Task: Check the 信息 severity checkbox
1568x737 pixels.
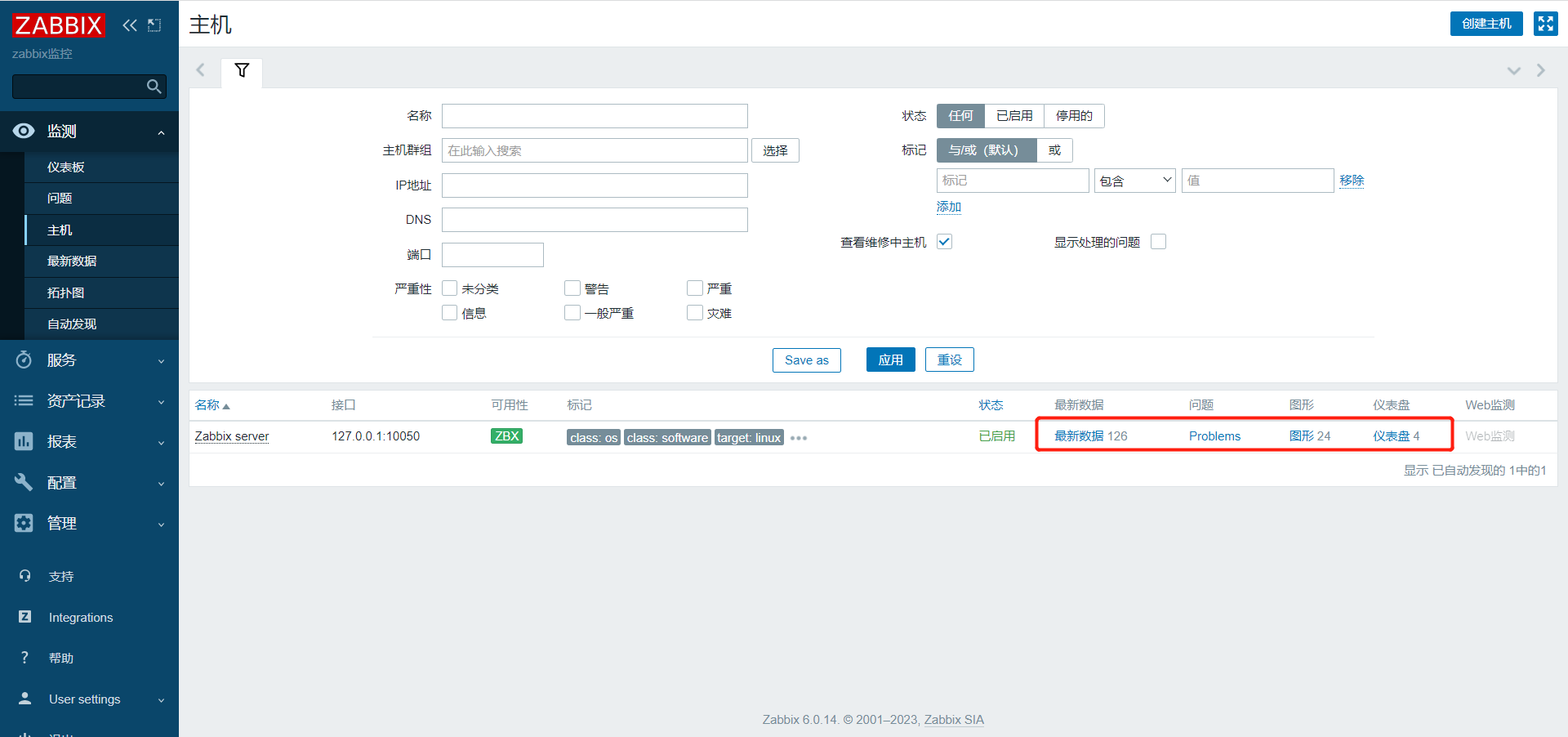Action: click(449, 313)
